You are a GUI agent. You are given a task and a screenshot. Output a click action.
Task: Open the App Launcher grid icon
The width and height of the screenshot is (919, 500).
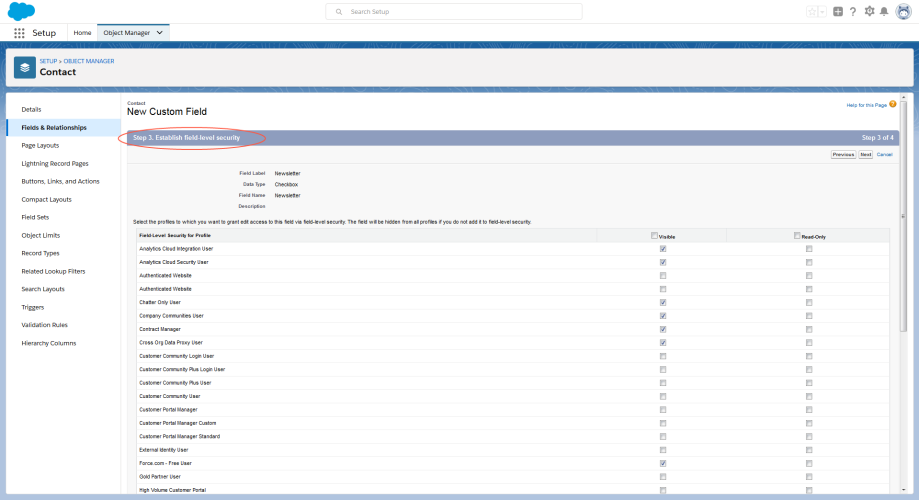(19, 33)
